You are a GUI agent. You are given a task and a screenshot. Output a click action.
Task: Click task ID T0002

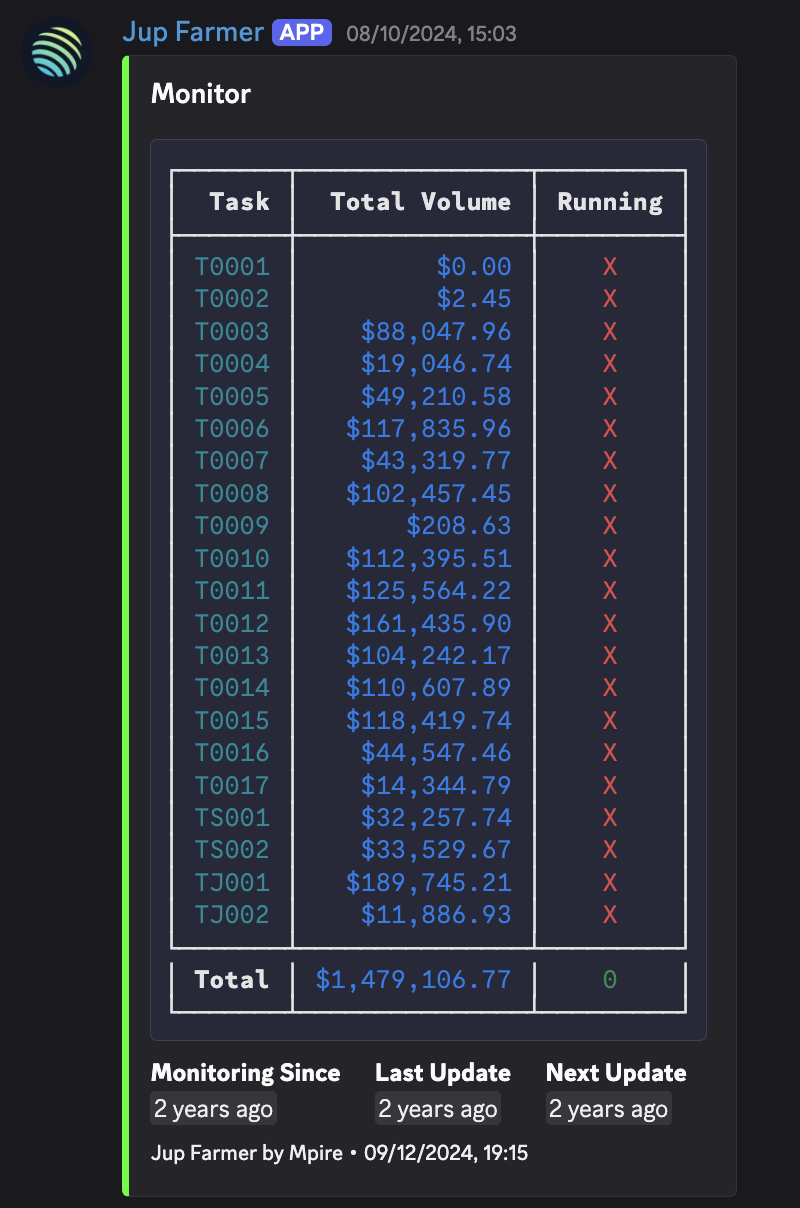(x=232, y=299)
